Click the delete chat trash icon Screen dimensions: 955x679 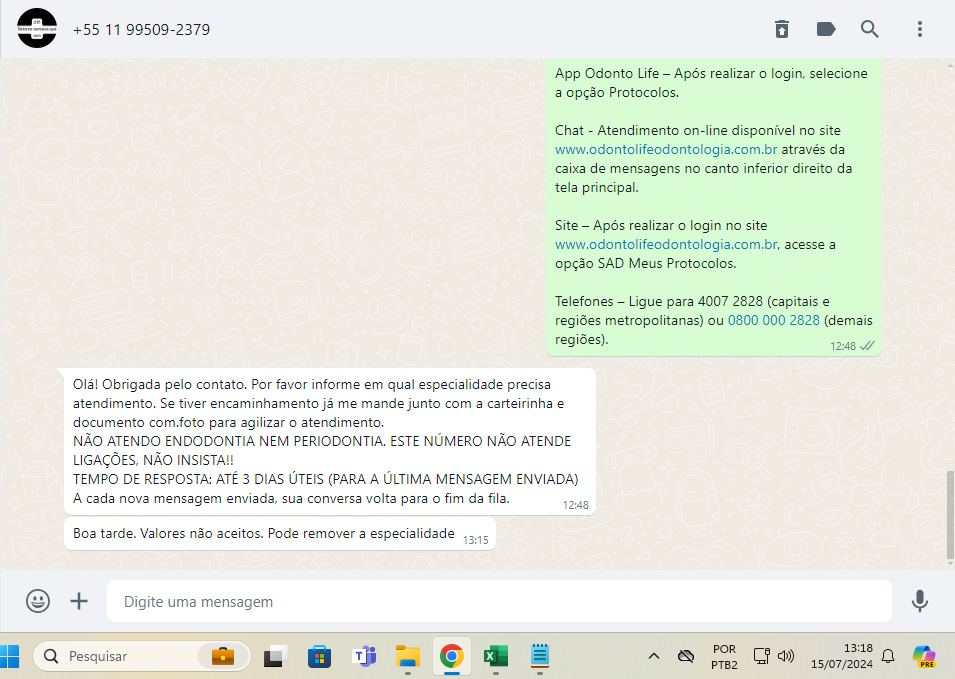782,29
